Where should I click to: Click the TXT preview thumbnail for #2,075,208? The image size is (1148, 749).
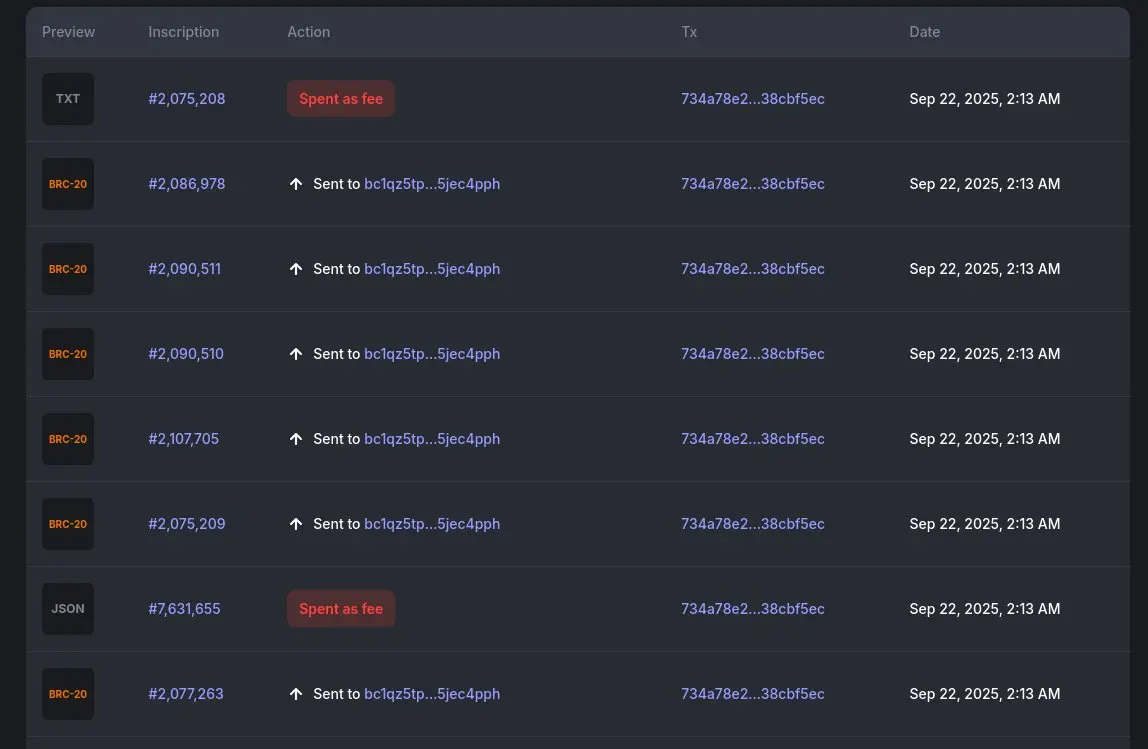point(68,99)
